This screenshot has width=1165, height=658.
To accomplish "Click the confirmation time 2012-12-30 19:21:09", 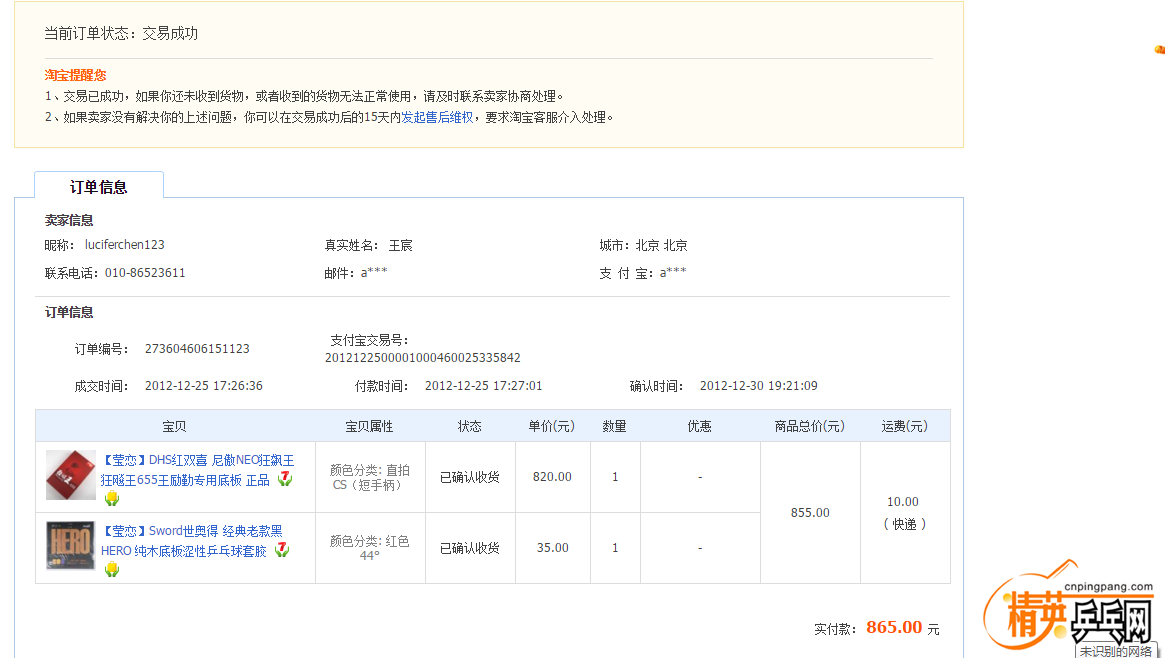I will (x=759, y=385).
